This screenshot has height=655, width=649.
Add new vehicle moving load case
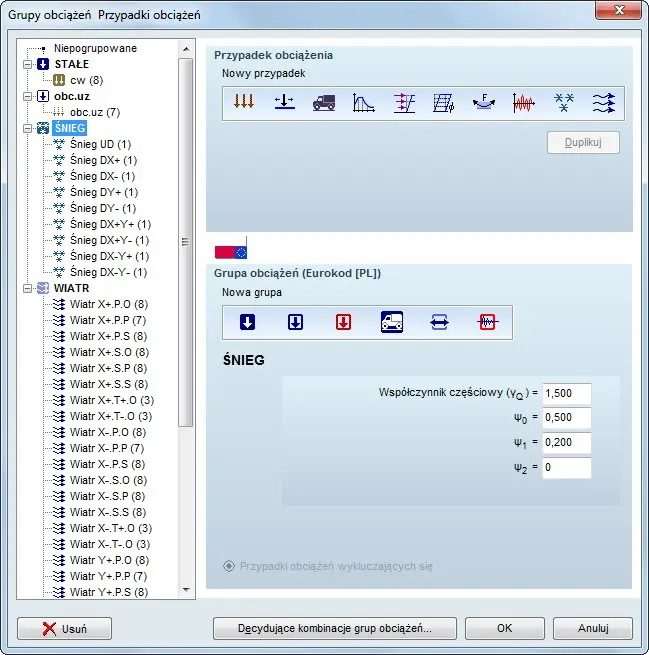pos(324,101)
